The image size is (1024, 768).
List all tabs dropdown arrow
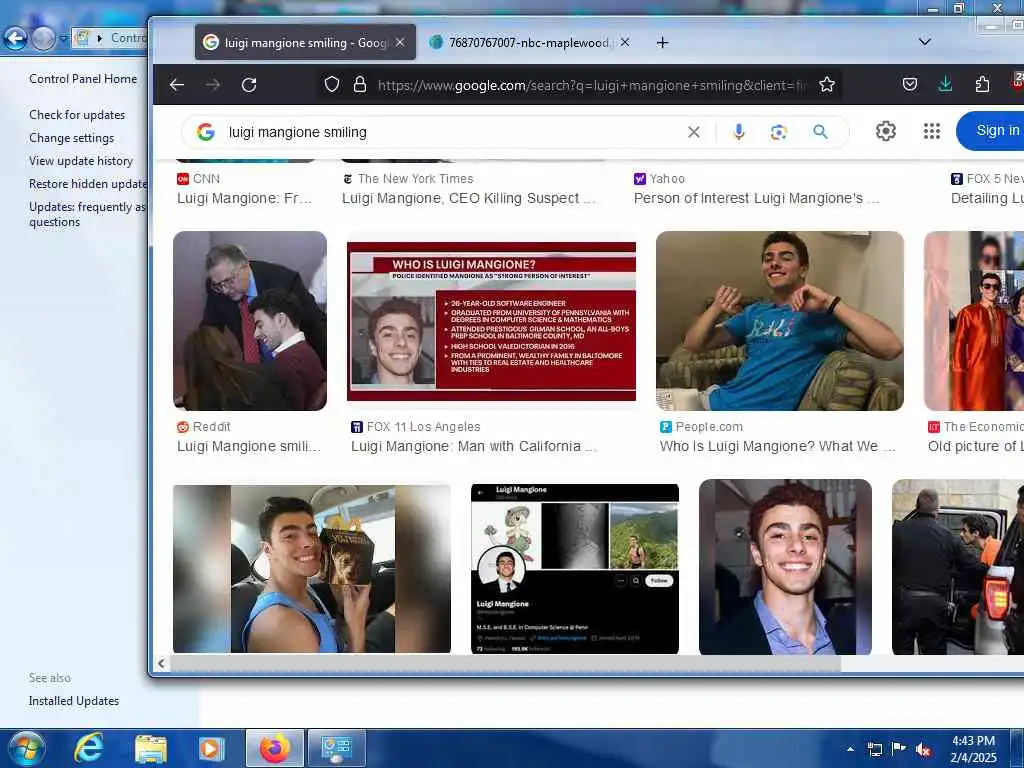pyautogui.click(x=925, y=42)
